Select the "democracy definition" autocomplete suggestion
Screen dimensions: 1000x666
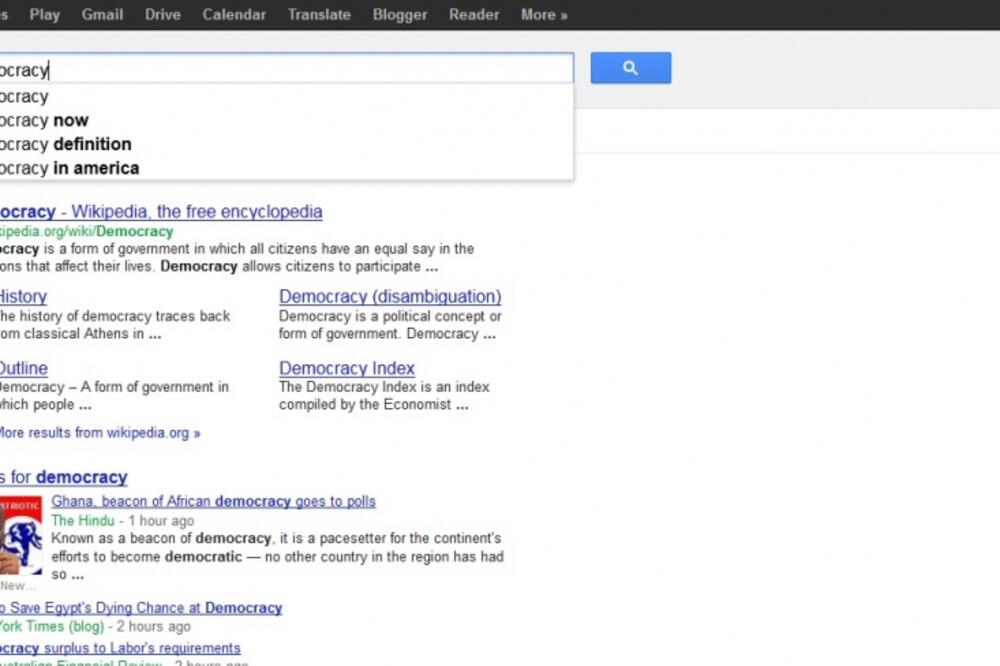(x=66, y=144)
